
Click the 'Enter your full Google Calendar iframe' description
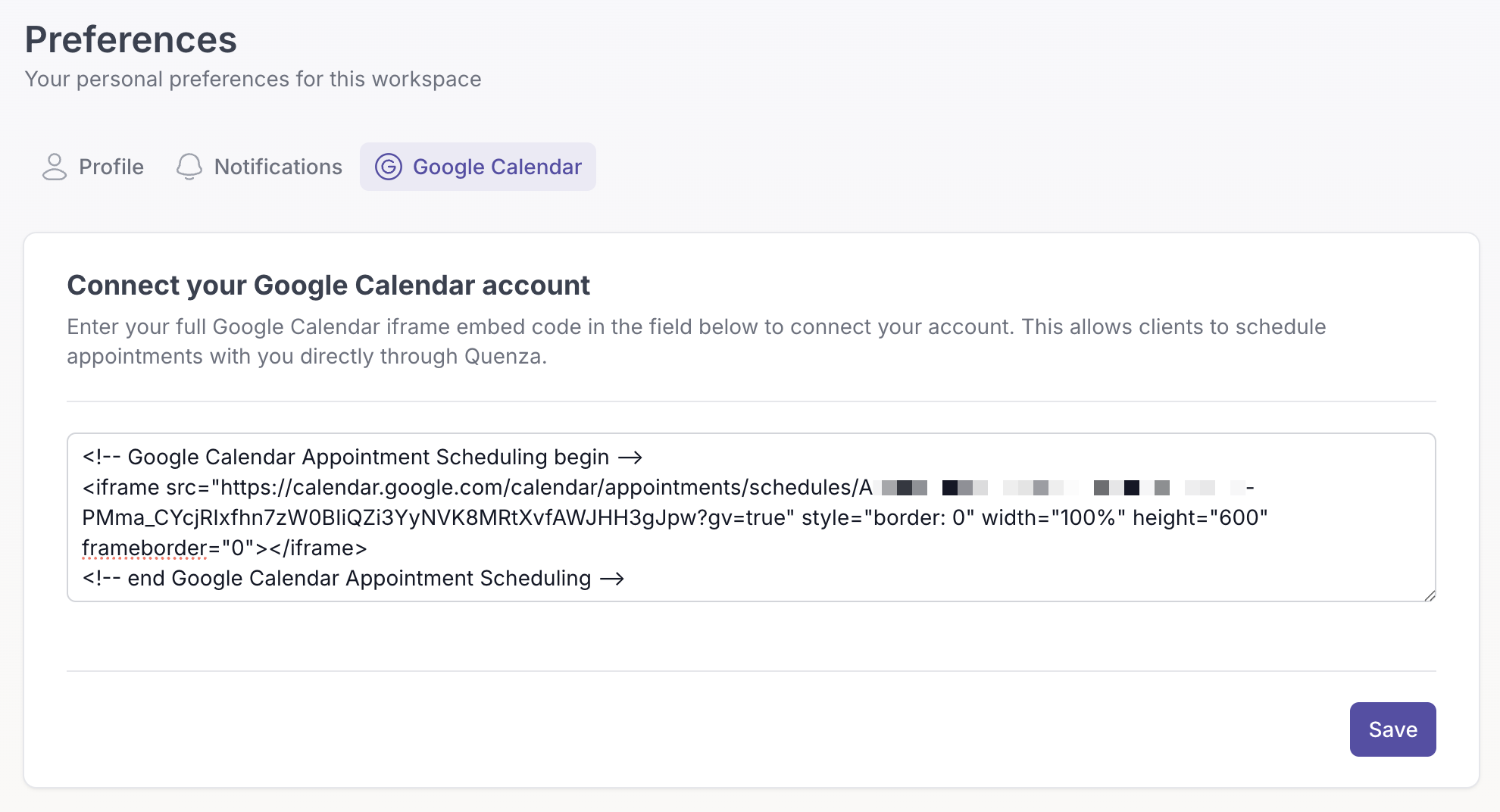[696, 342]
